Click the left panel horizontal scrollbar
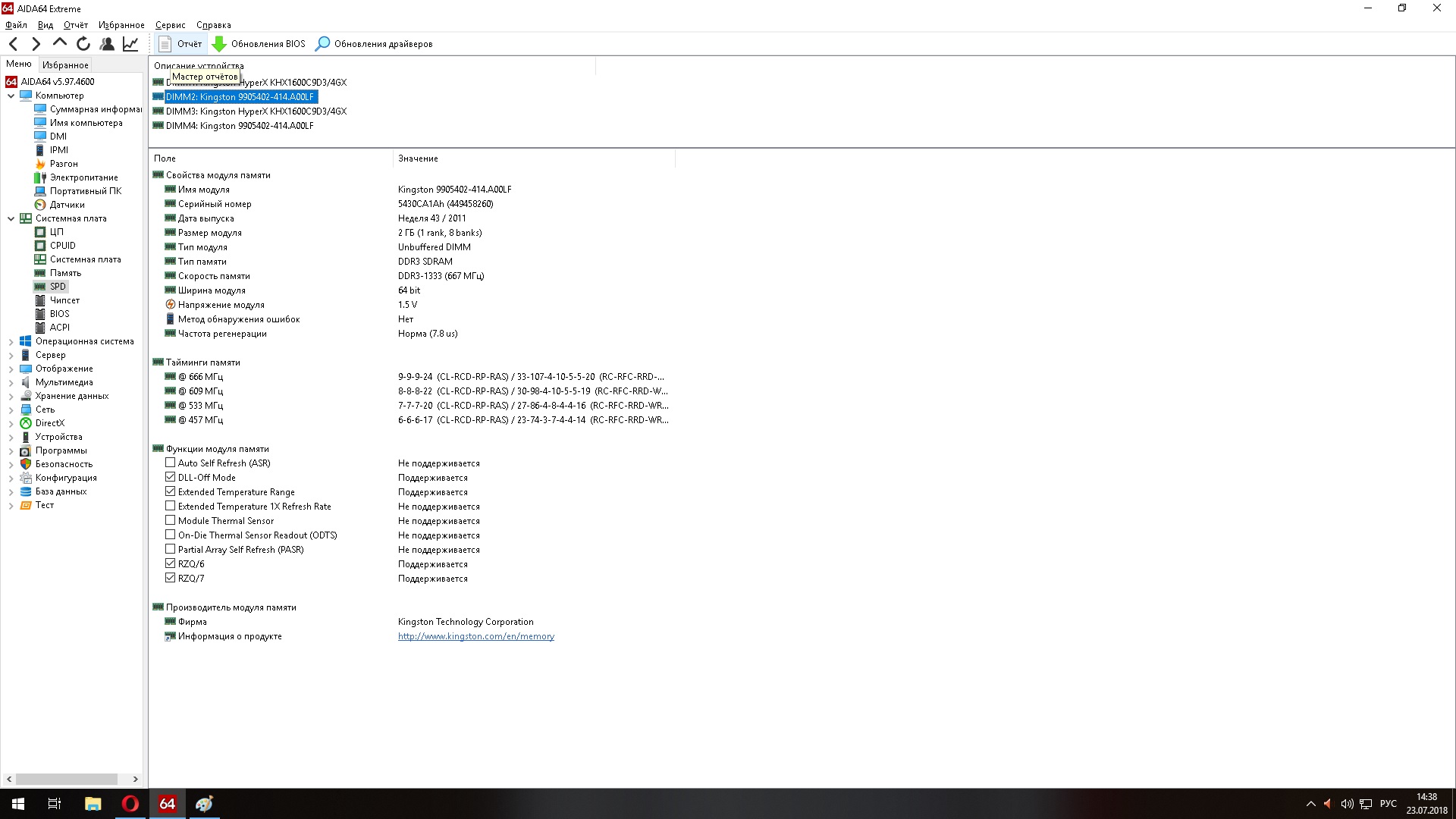 (67, 779)
